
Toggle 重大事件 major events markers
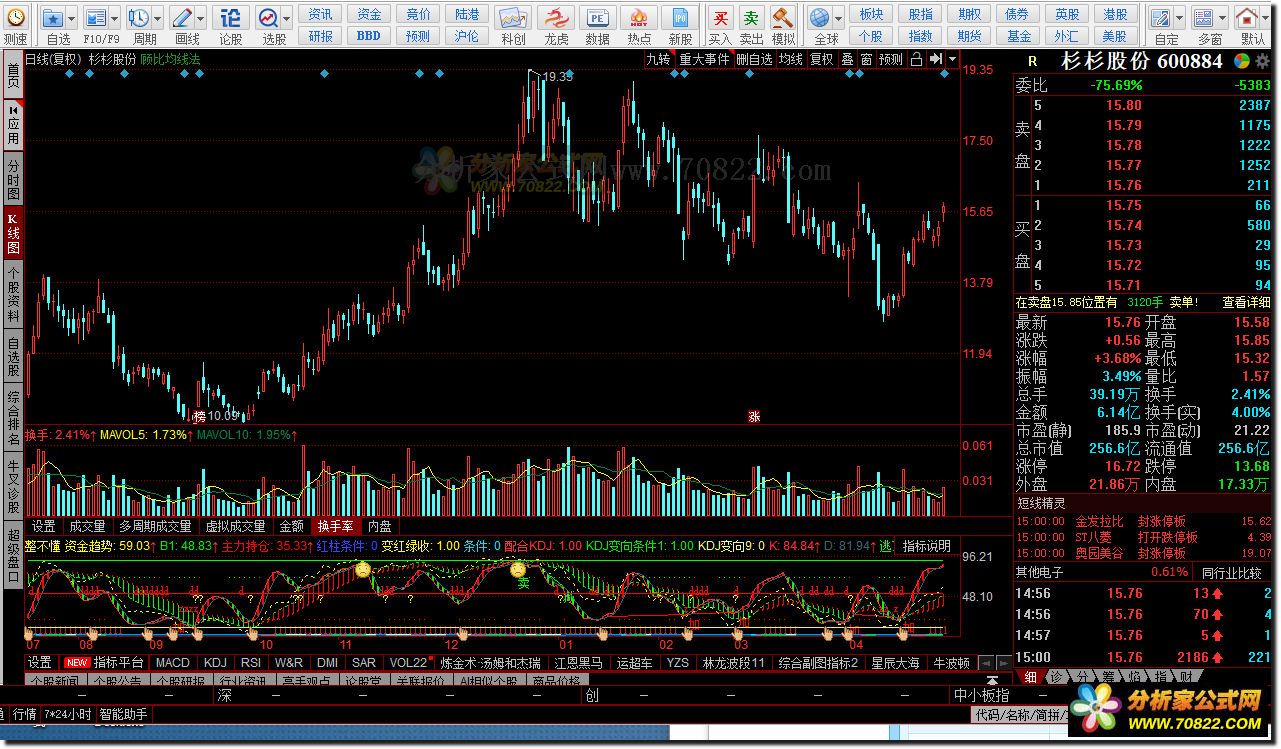click(704, 59)
